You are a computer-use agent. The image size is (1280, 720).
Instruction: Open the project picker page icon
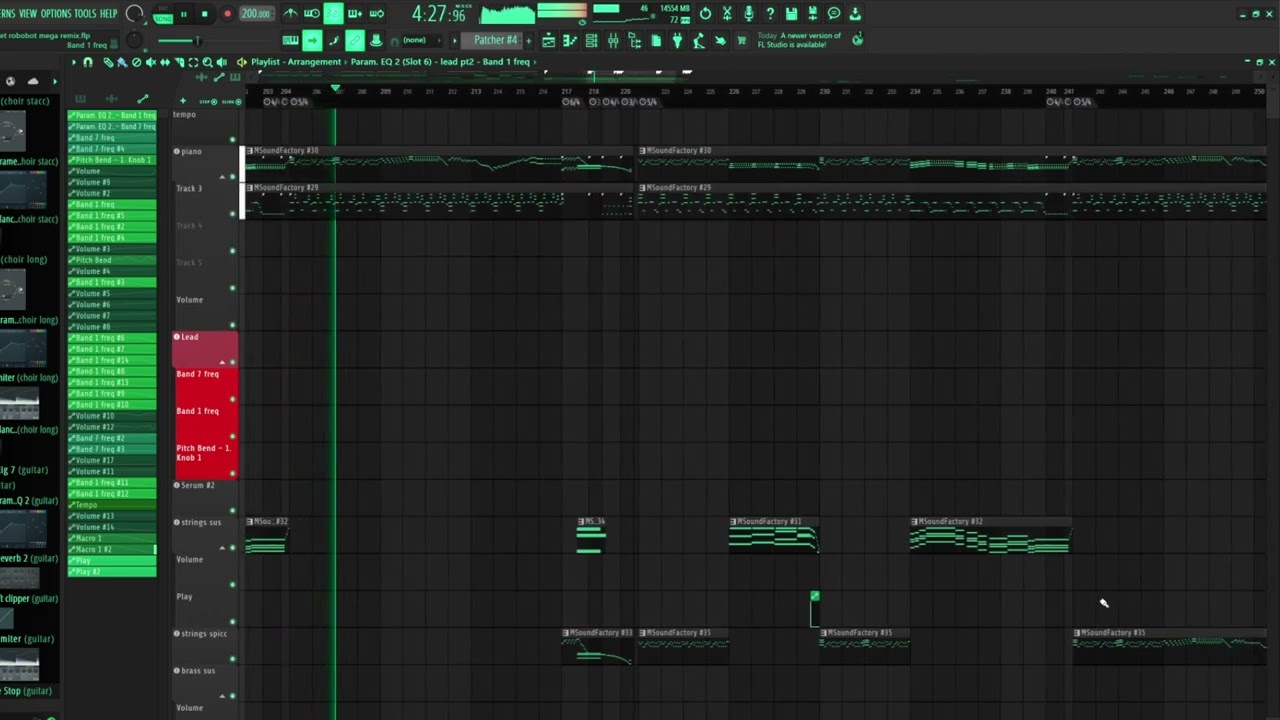[x=656, y=40]
